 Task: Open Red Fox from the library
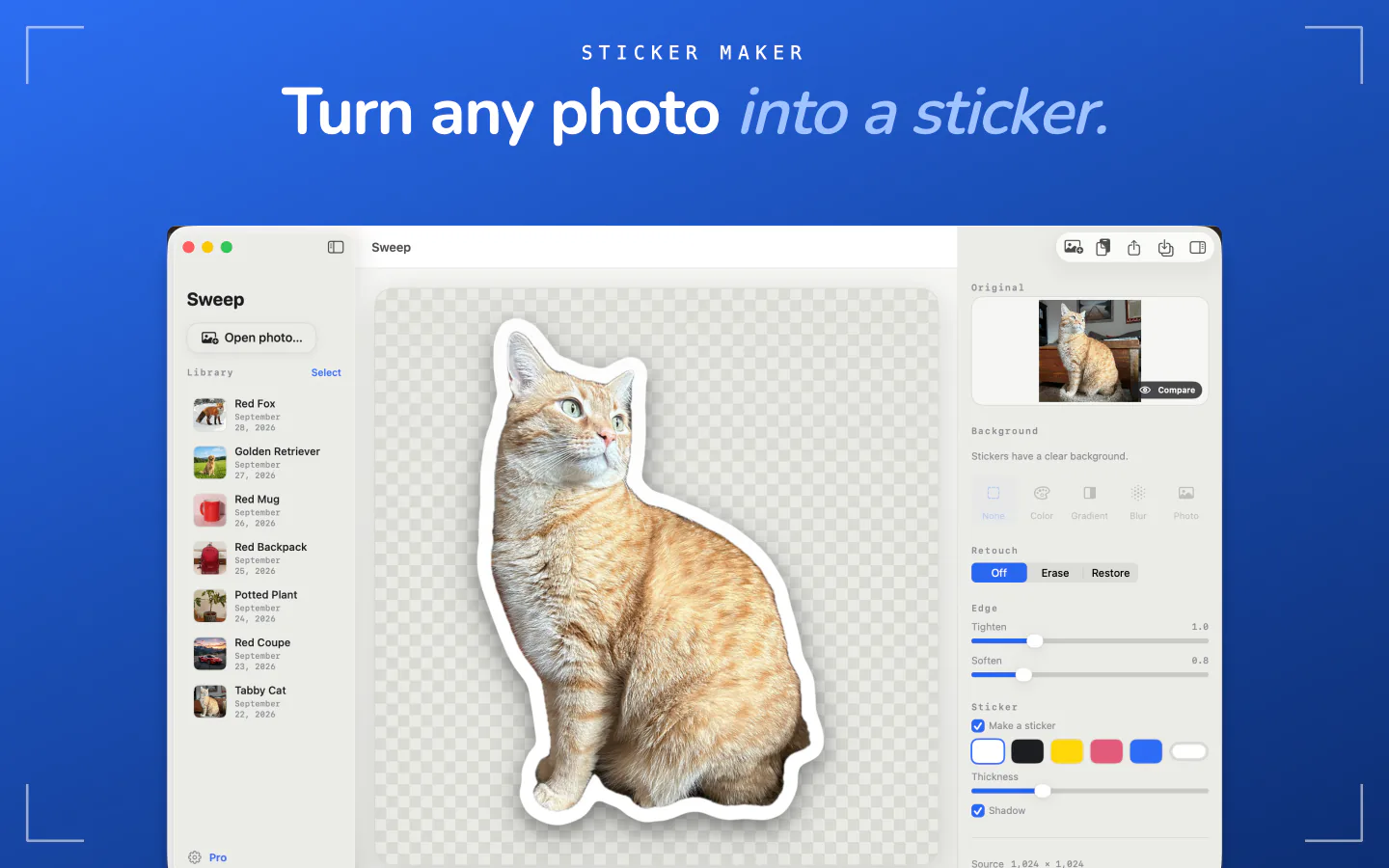(x=264, y=415)
